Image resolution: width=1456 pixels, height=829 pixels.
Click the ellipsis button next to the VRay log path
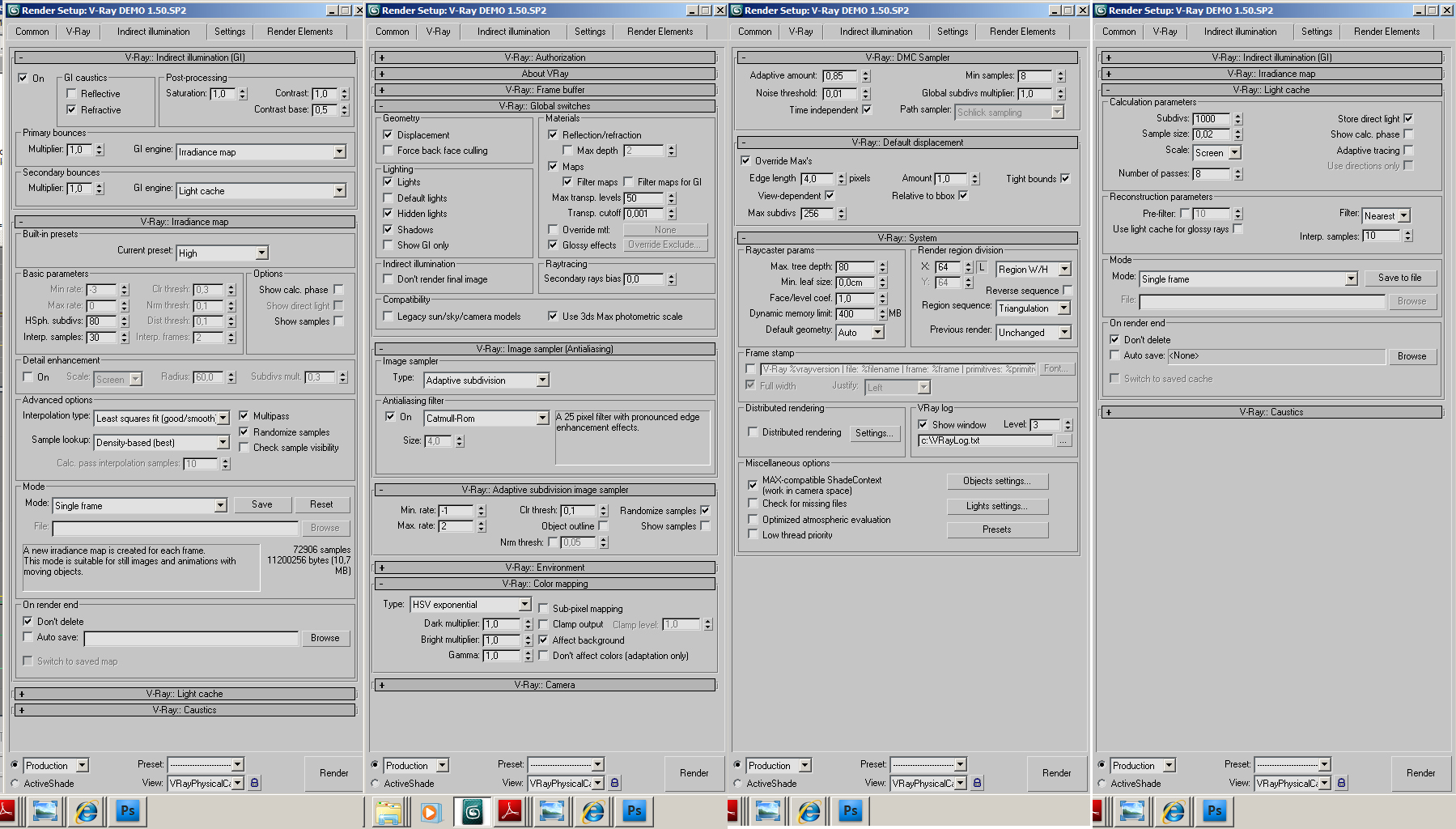(x=1063, y=440)
